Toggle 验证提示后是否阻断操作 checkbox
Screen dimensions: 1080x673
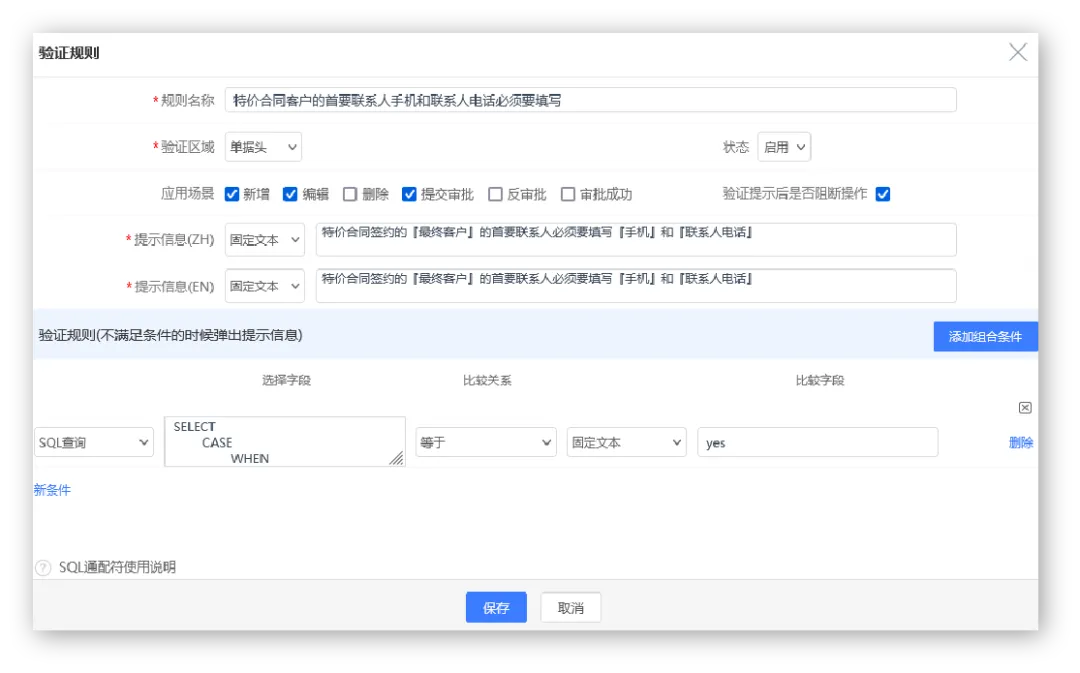882,194
